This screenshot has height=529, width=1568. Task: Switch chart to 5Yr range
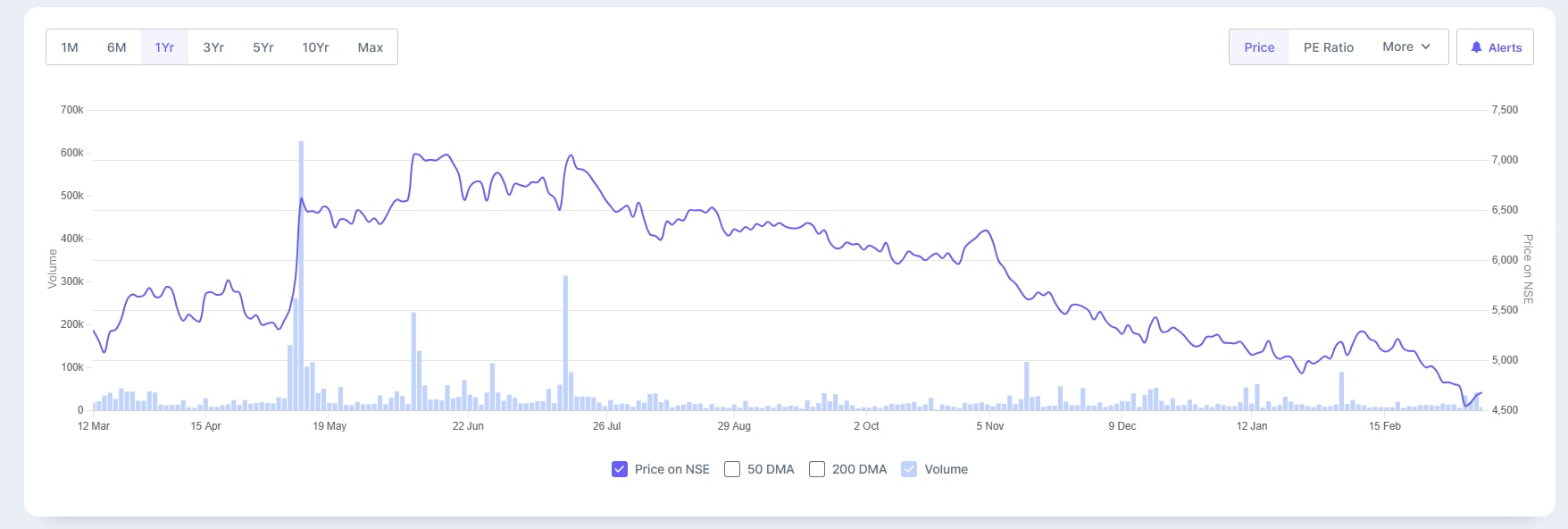click(263, 47)
